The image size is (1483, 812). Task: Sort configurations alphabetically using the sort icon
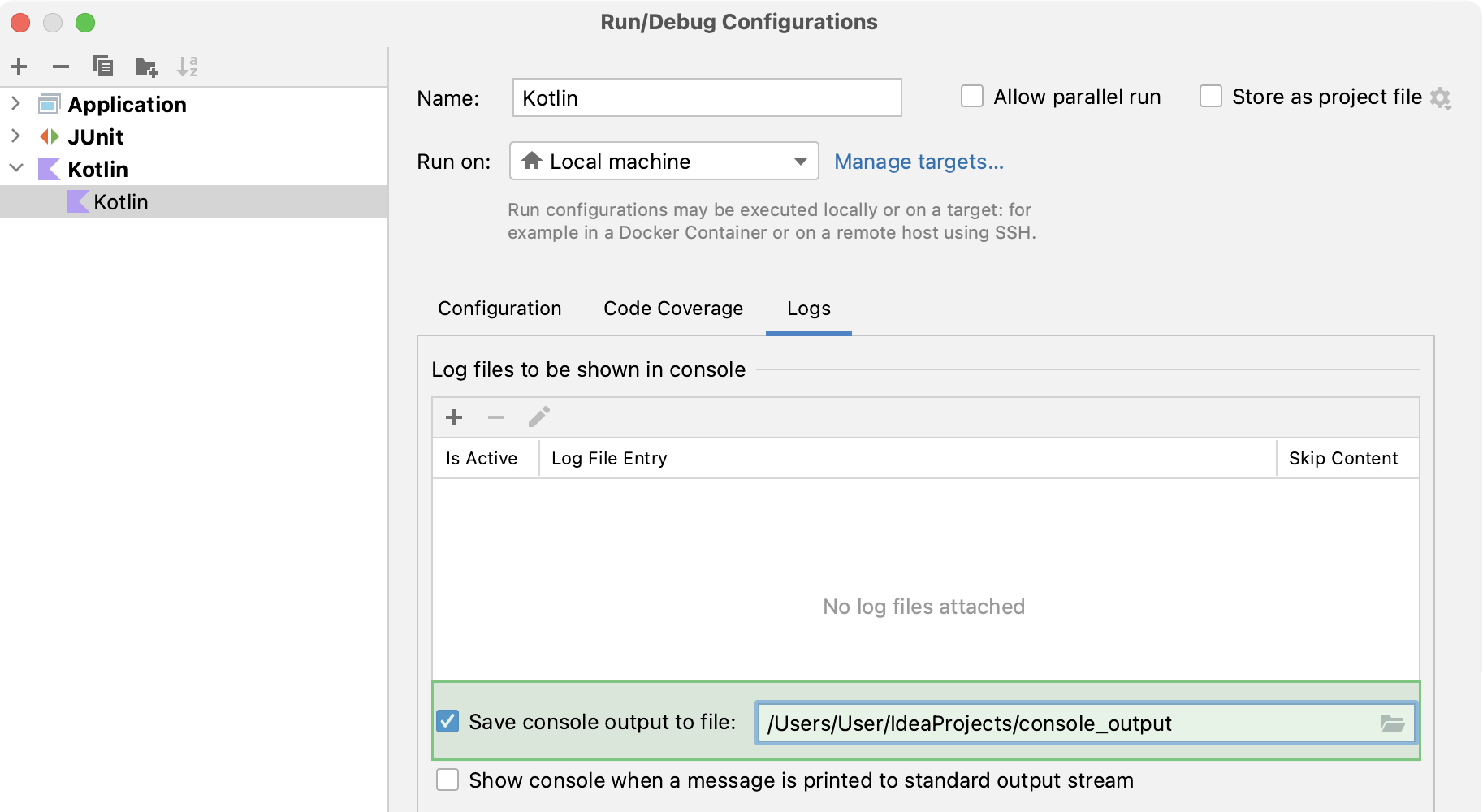pos(188,67)
